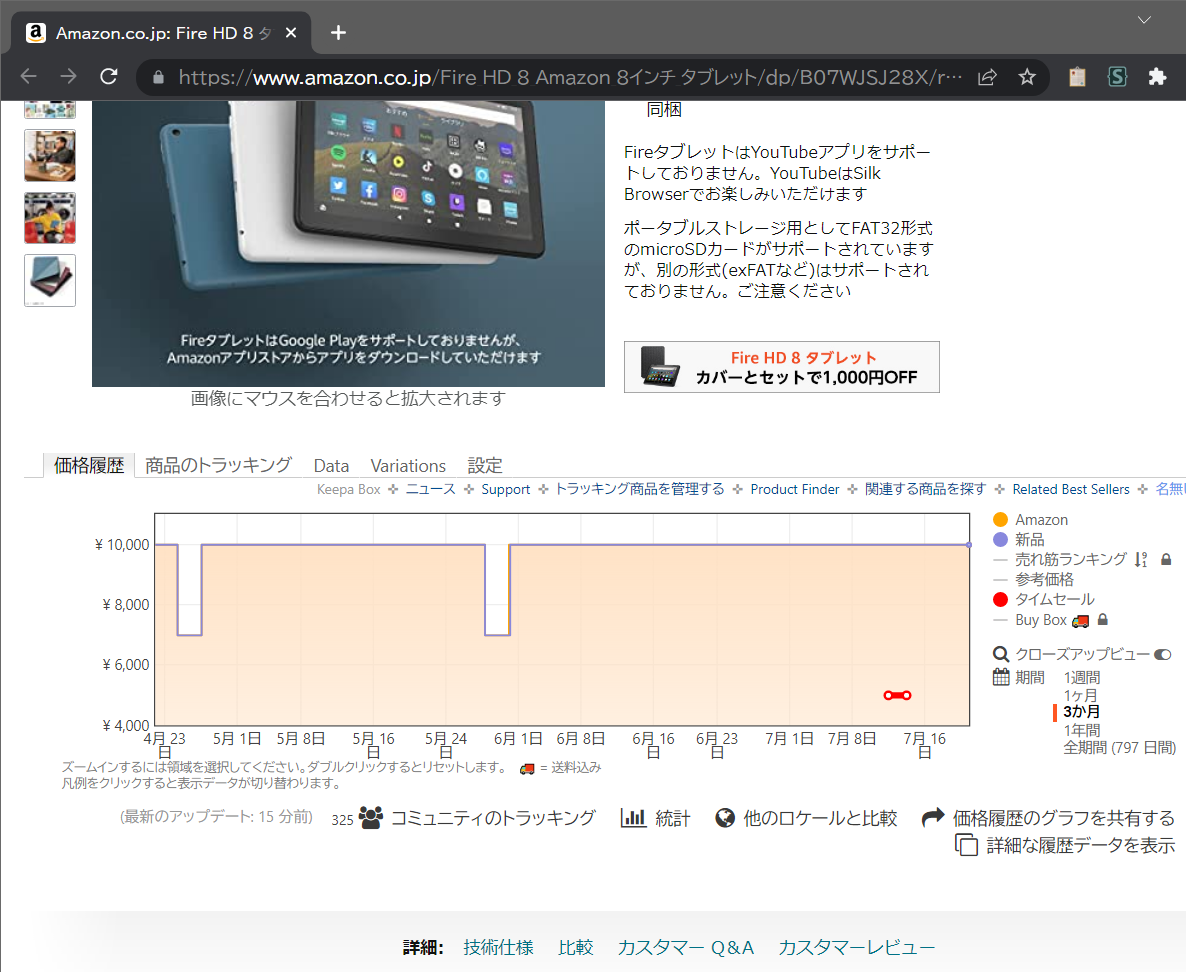
Task: Open the ニュース link
Action: pyautogui.click(x=430, y=489)
